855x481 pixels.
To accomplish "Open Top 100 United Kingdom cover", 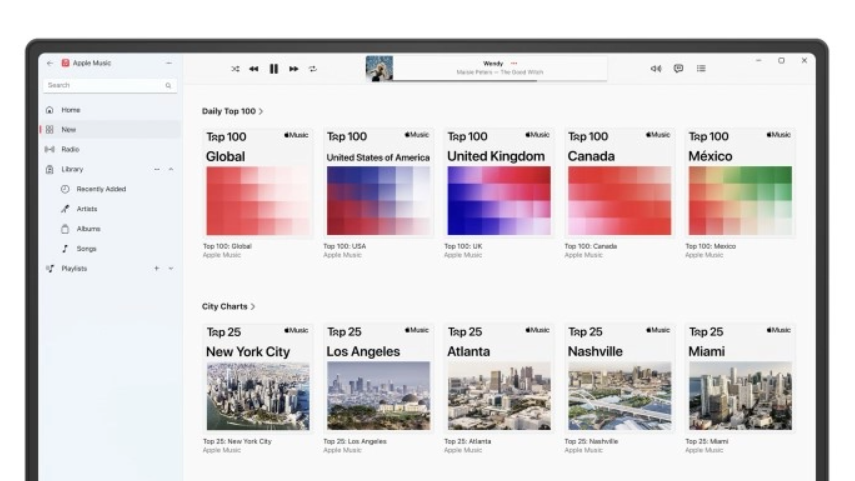I will point(499,183).
